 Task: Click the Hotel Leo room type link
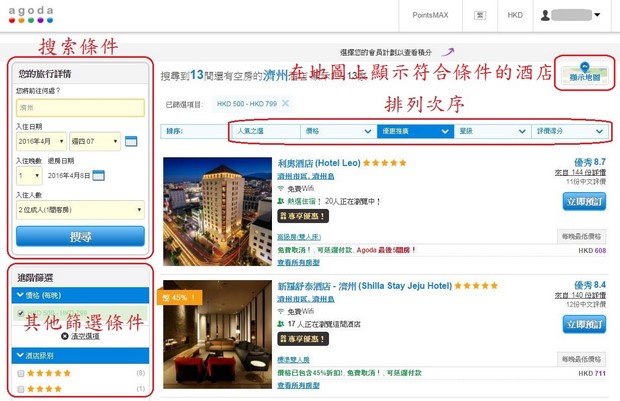click(x=299, y=237)
